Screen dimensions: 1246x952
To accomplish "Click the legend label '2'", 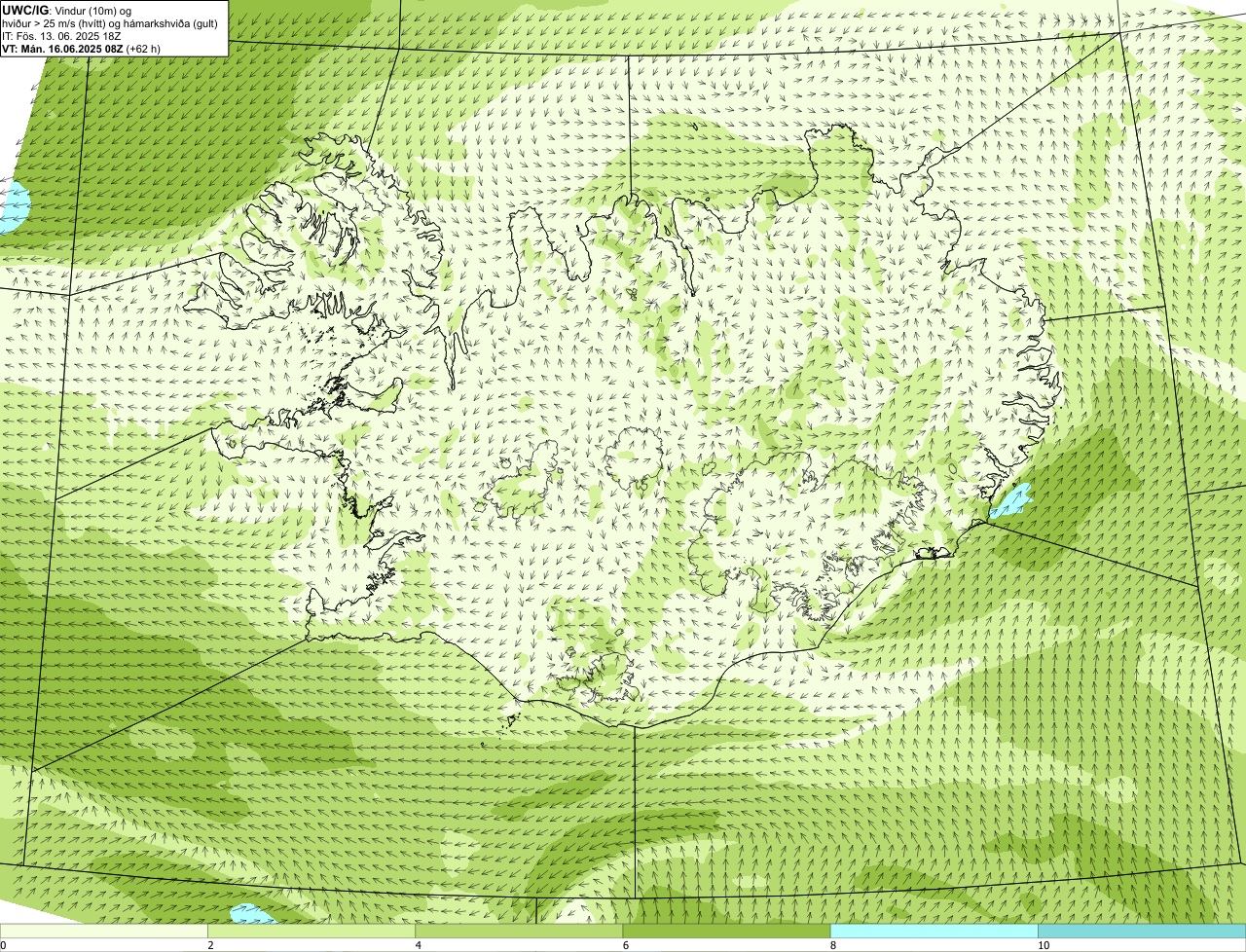I will tap(210, 945).
